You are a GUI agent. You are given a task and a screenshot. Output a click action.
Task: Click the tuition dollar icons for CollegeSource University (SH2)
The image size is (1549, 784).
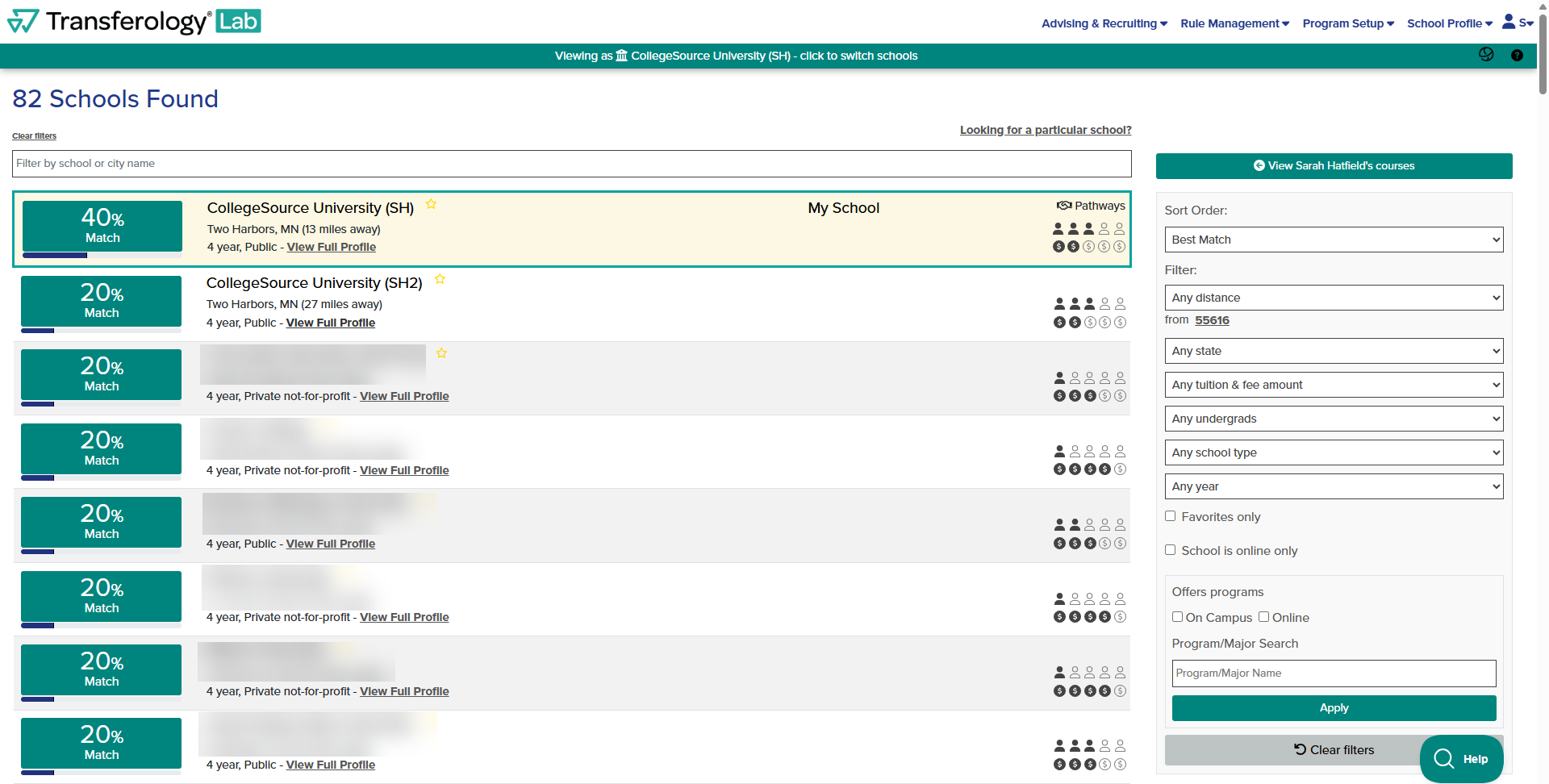point(1089,323)
